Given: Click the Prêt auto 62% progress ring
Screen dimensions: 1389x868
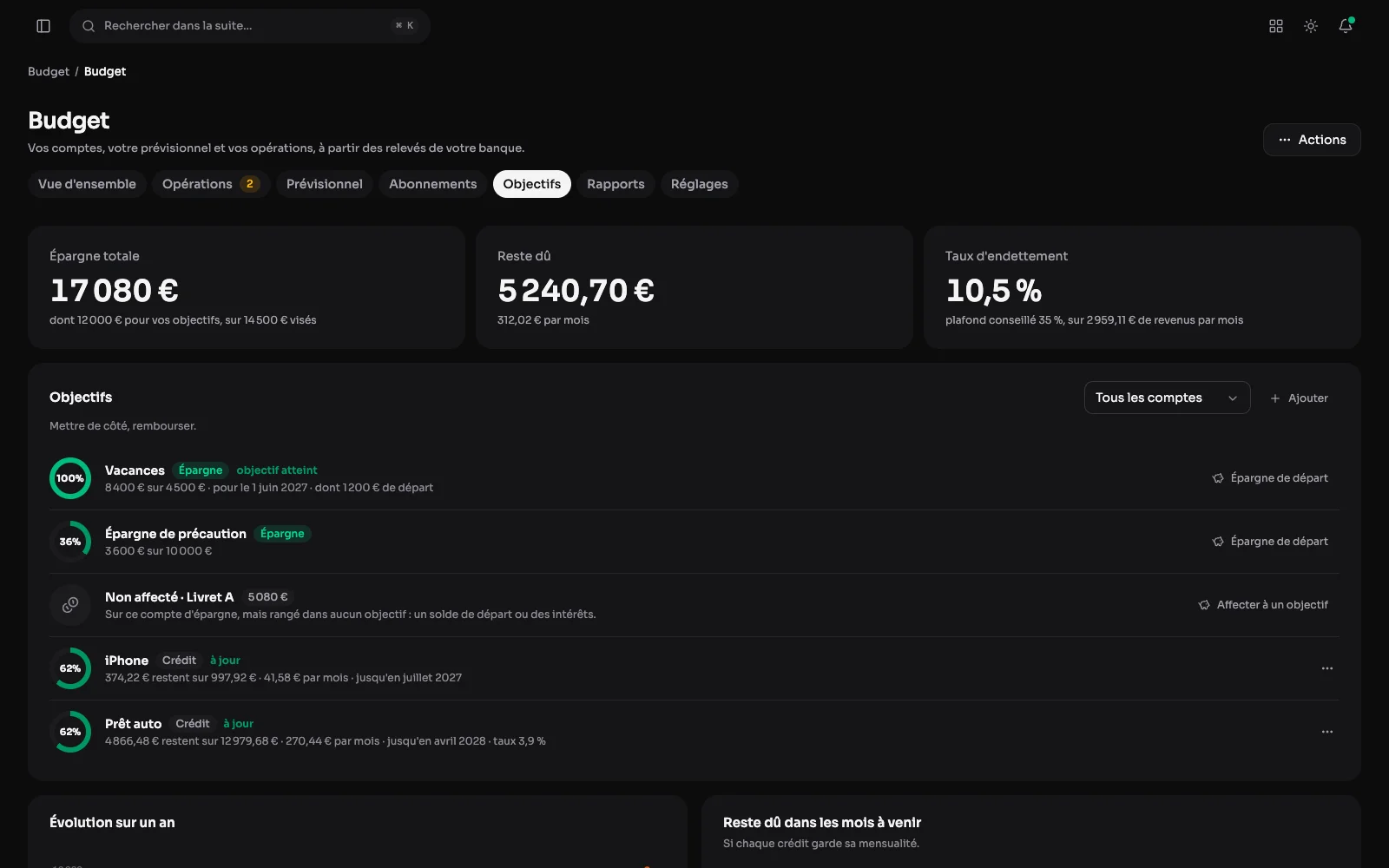Looking at the screenshot, I should [70, 732].
